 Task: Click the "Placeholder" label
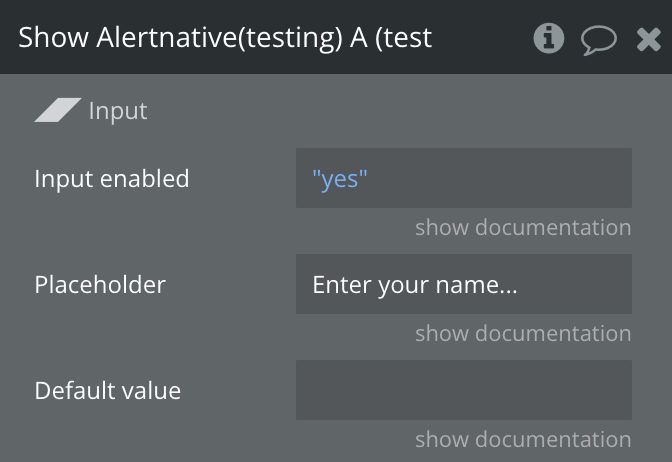100,285
